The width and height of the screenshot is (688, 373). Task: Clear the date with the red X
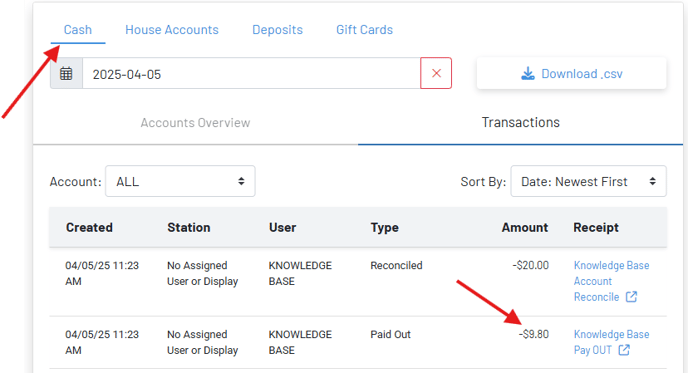pos(436,73)
